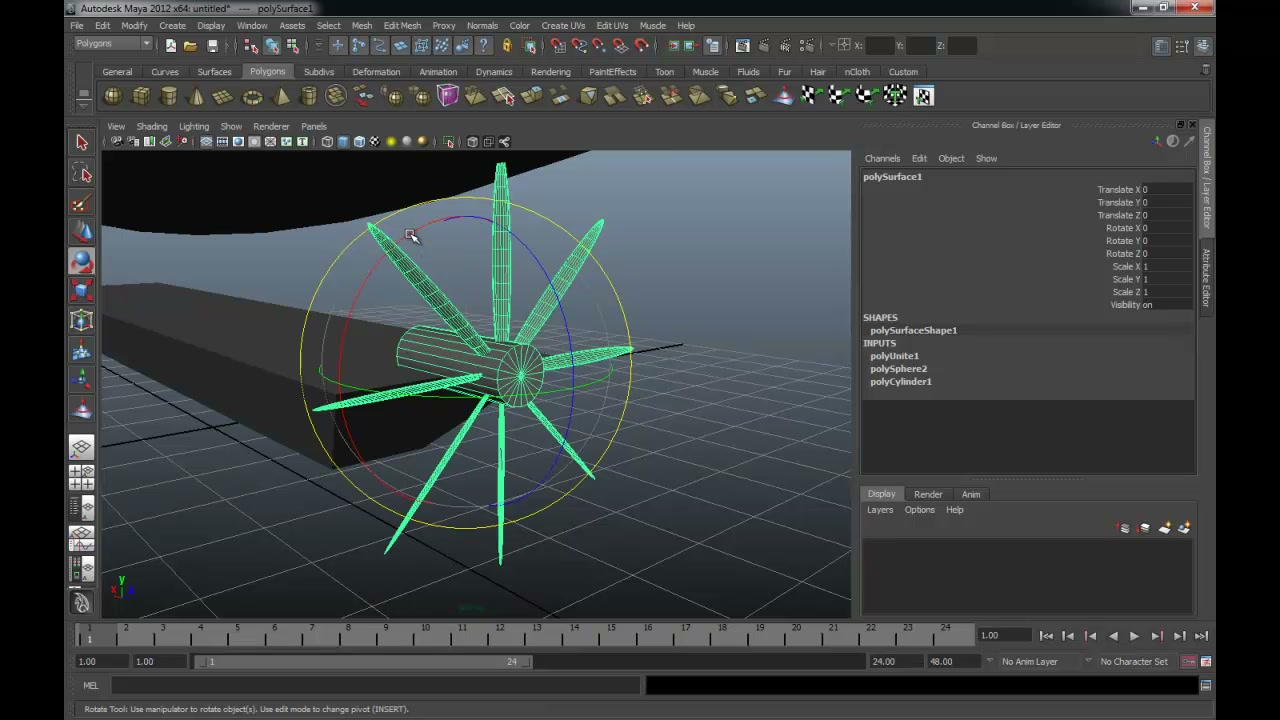
Task: Select the Paint Selection tool
Action: tap(82, 204)
